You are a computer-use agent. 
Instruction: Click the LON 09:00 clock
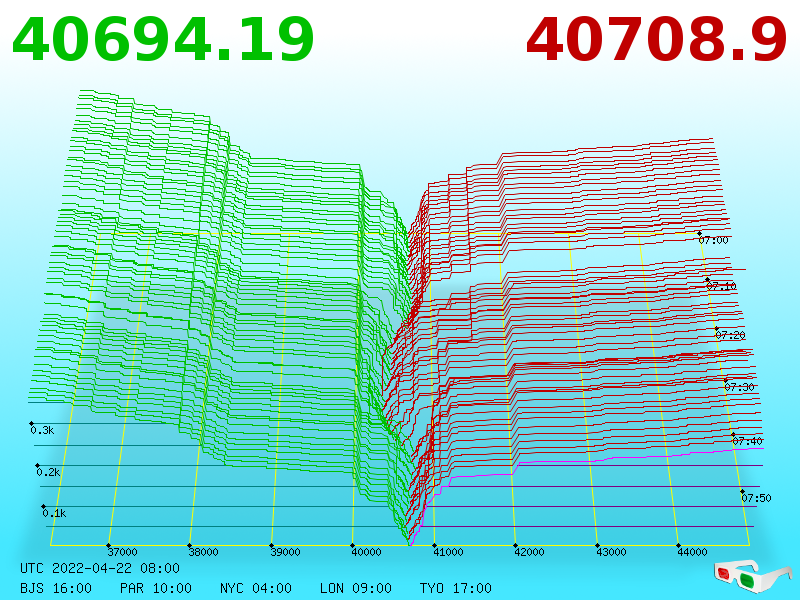click(x=356, y=588)
